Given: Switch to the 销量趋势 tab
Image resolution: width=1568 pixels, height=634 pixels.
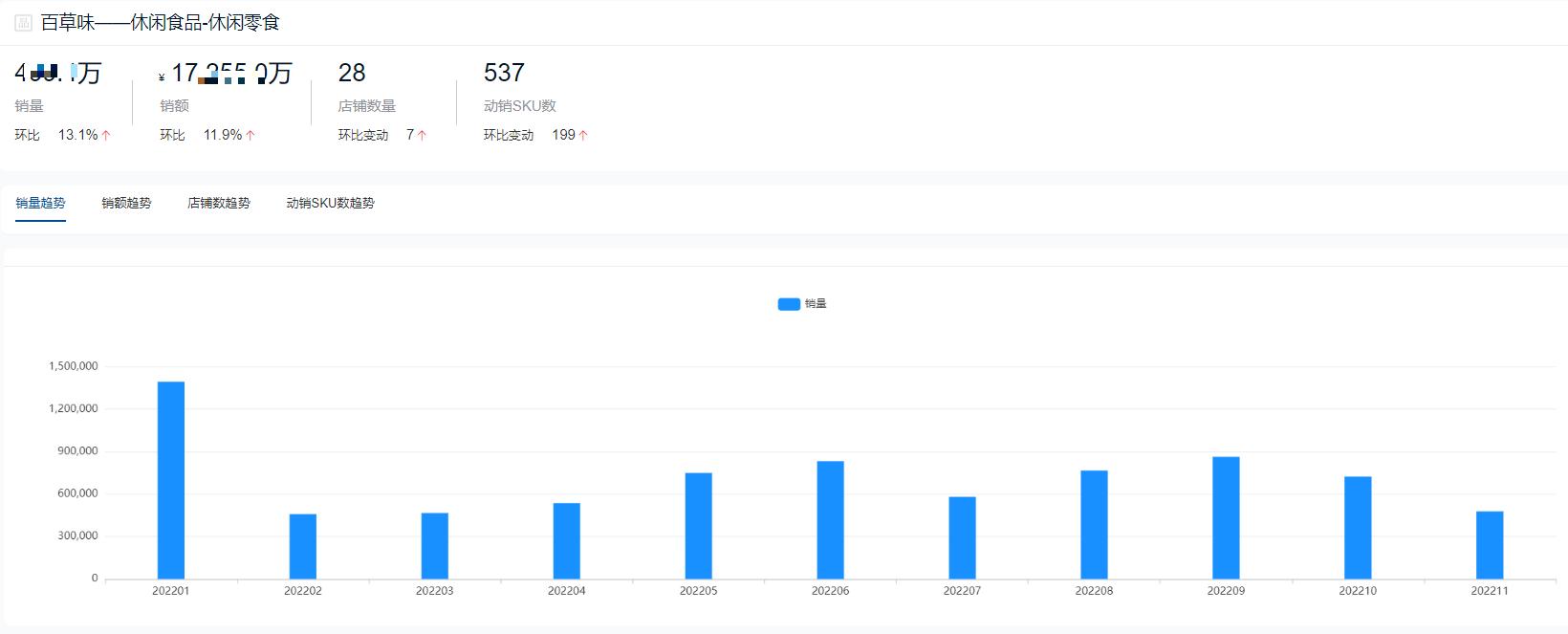Looking at the screenshot, I should pyautogui.click(x=40, y=203).
